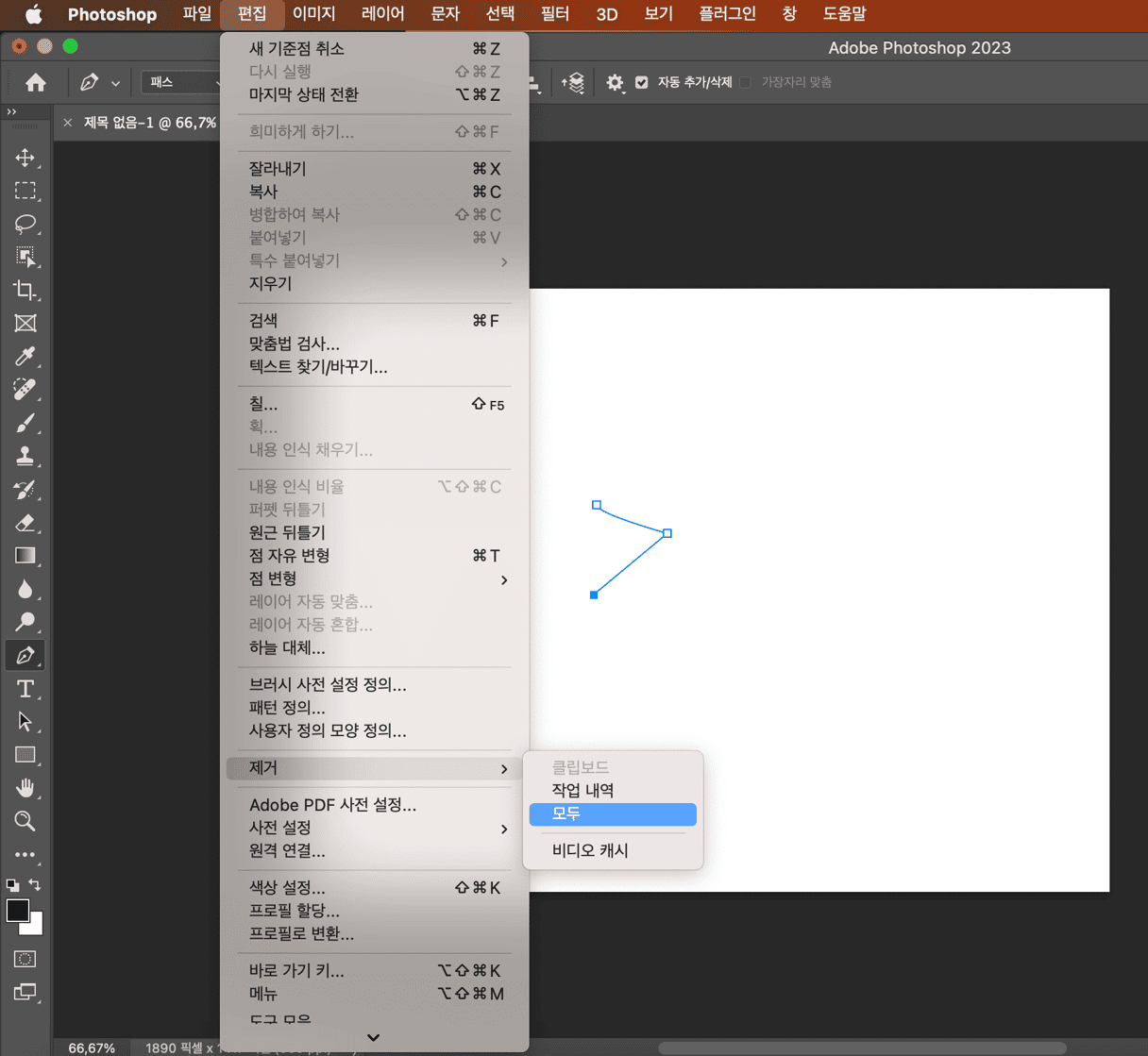Select the Move tool
The image size is (1148, 1056).
[x=25, y=158]
